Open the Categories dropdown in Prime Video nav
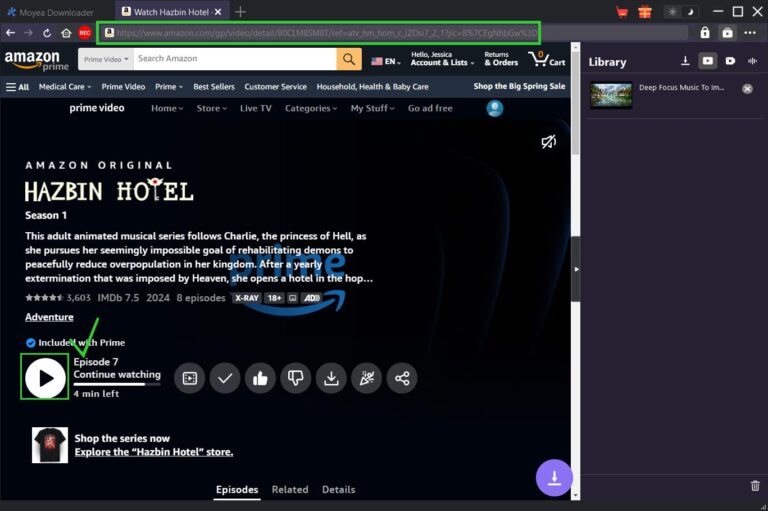The image size is (768, 511). pyautogui.click(x=311, y=108)
